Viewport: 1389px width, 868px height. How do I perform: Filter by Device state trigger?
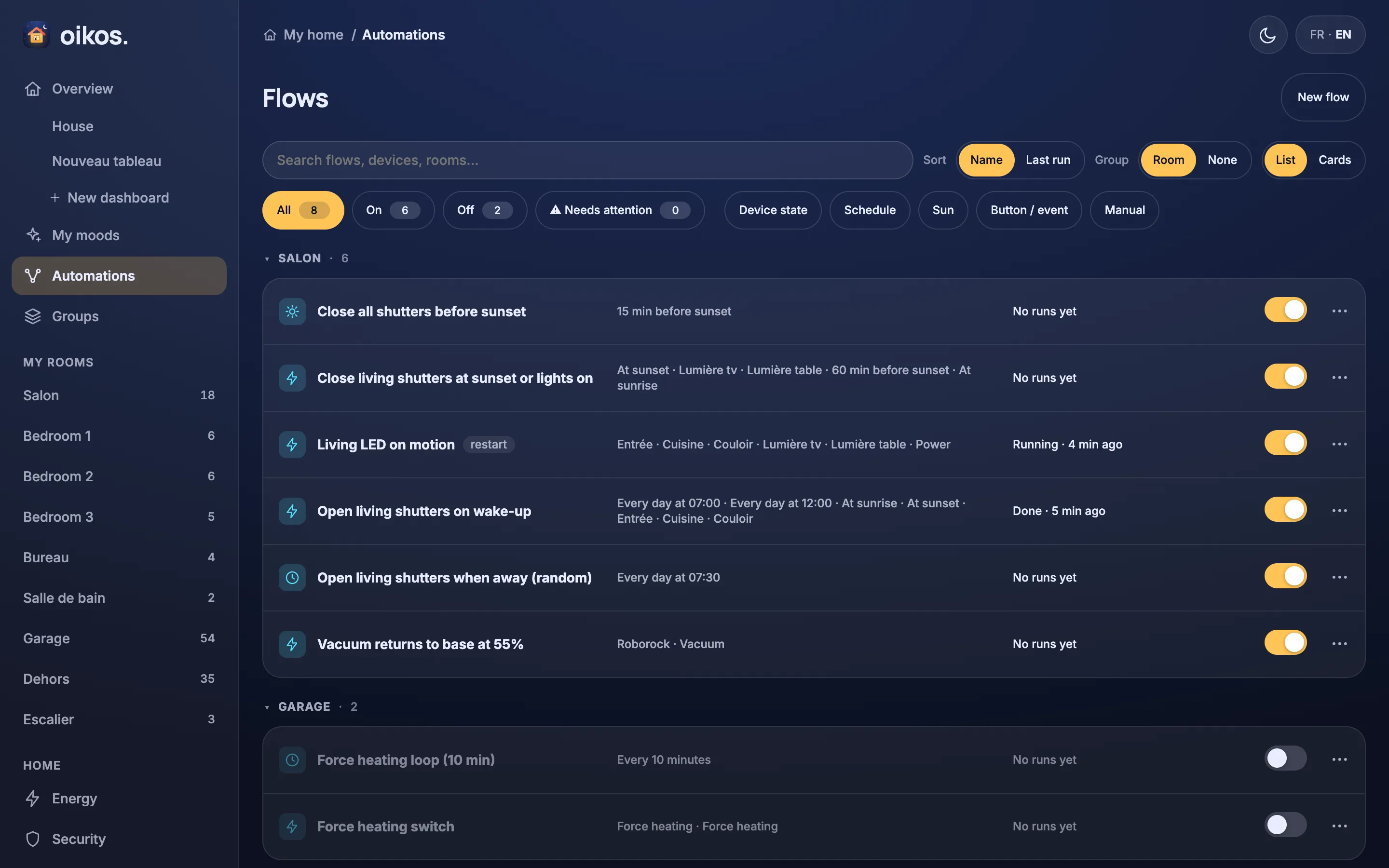[773, 210]
